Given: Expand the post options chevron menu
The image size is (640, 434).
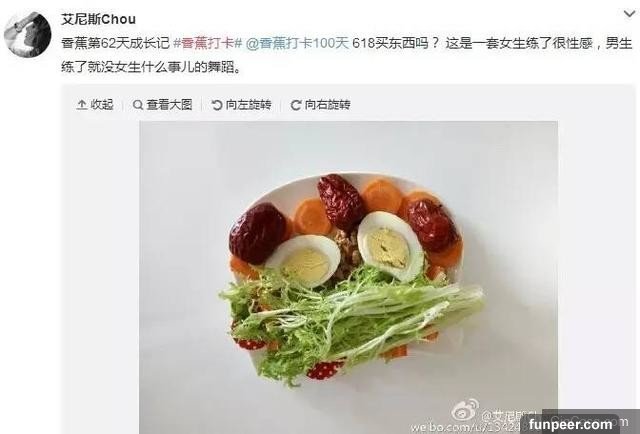Looking at the screenshot, I should (630, 14).
